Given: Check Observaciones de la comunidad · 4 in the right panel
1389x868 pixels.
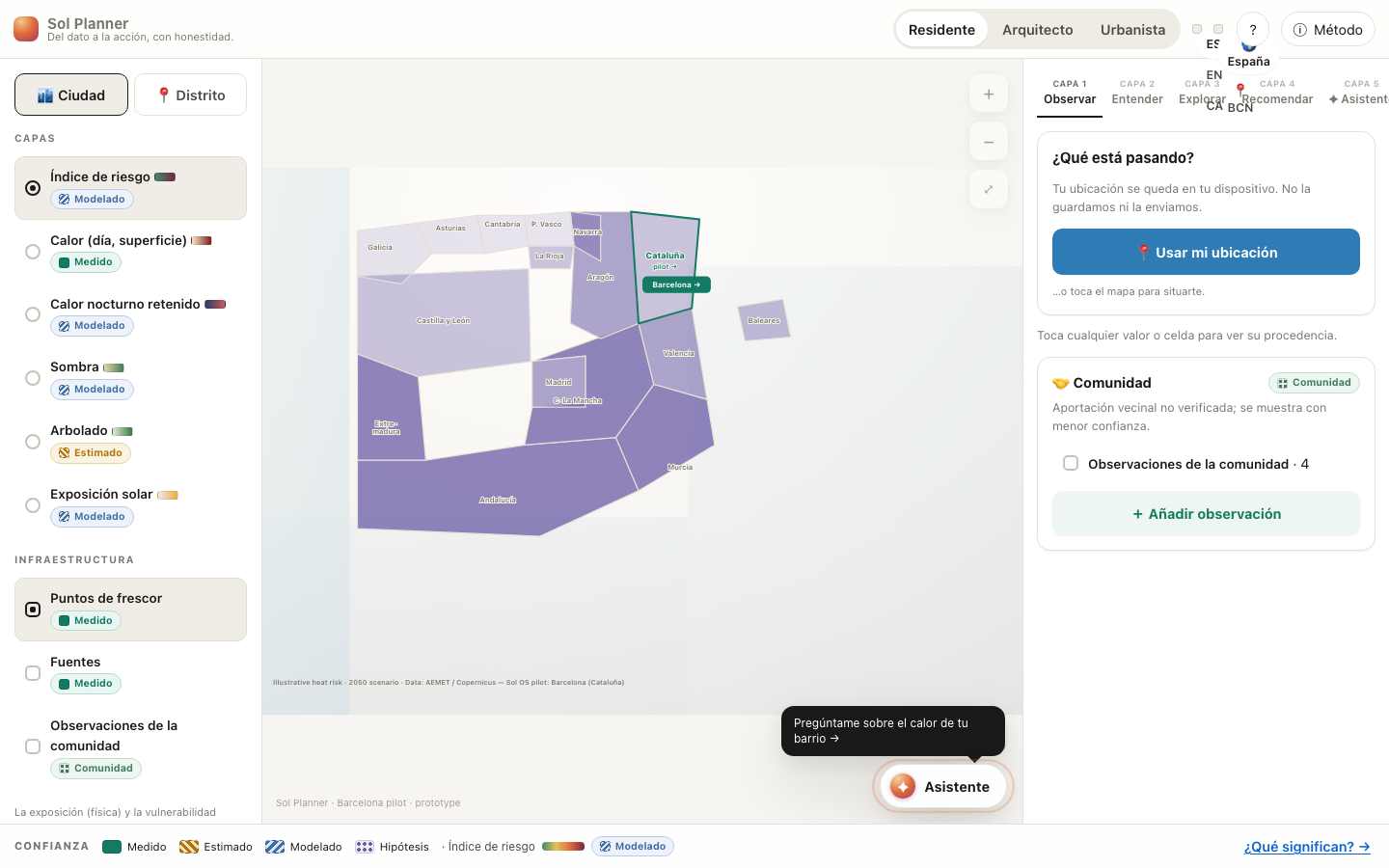Looking at the screenshot, I should click(1071, 464).
